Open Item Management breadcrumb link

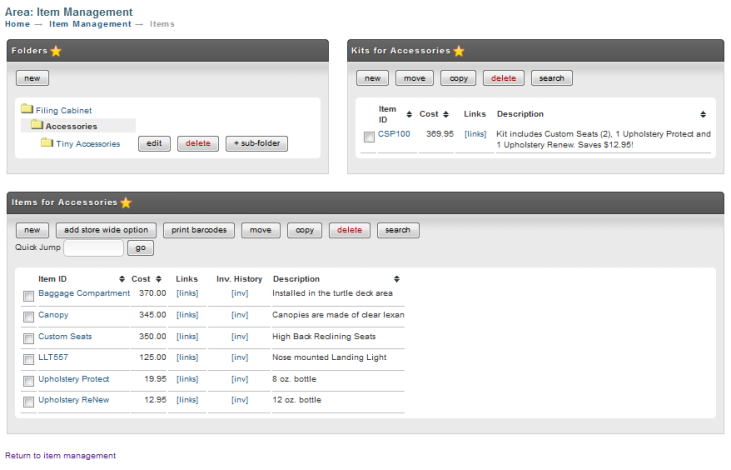coord(90,24)
